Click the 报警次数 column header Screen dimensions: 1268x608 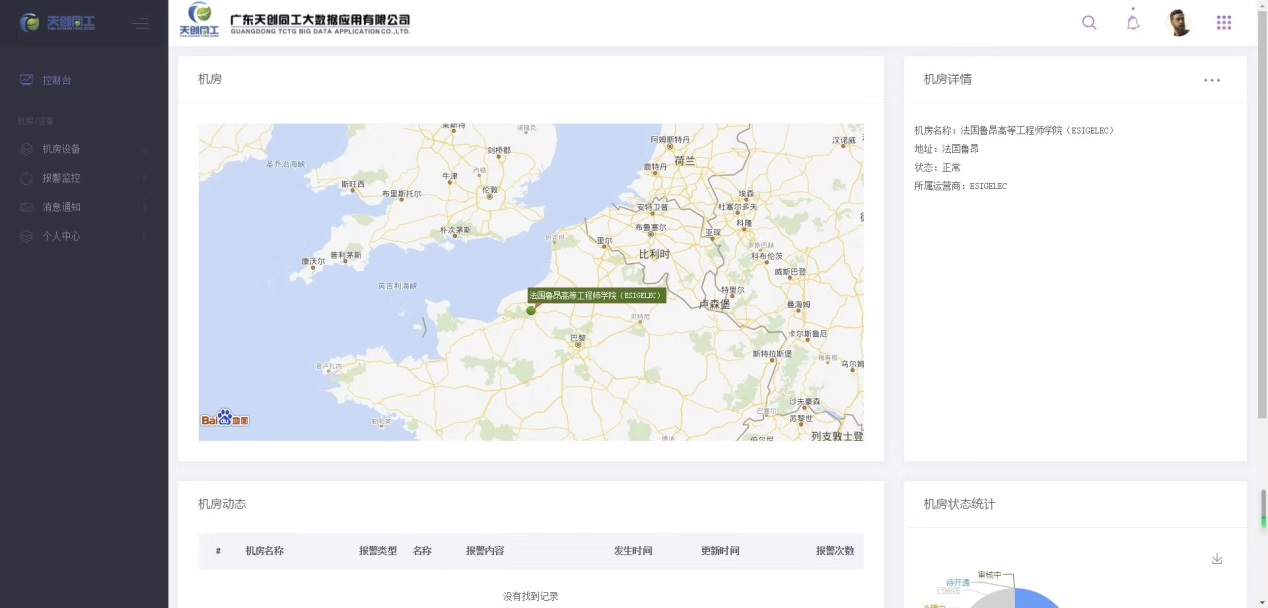tap(835, 551)
